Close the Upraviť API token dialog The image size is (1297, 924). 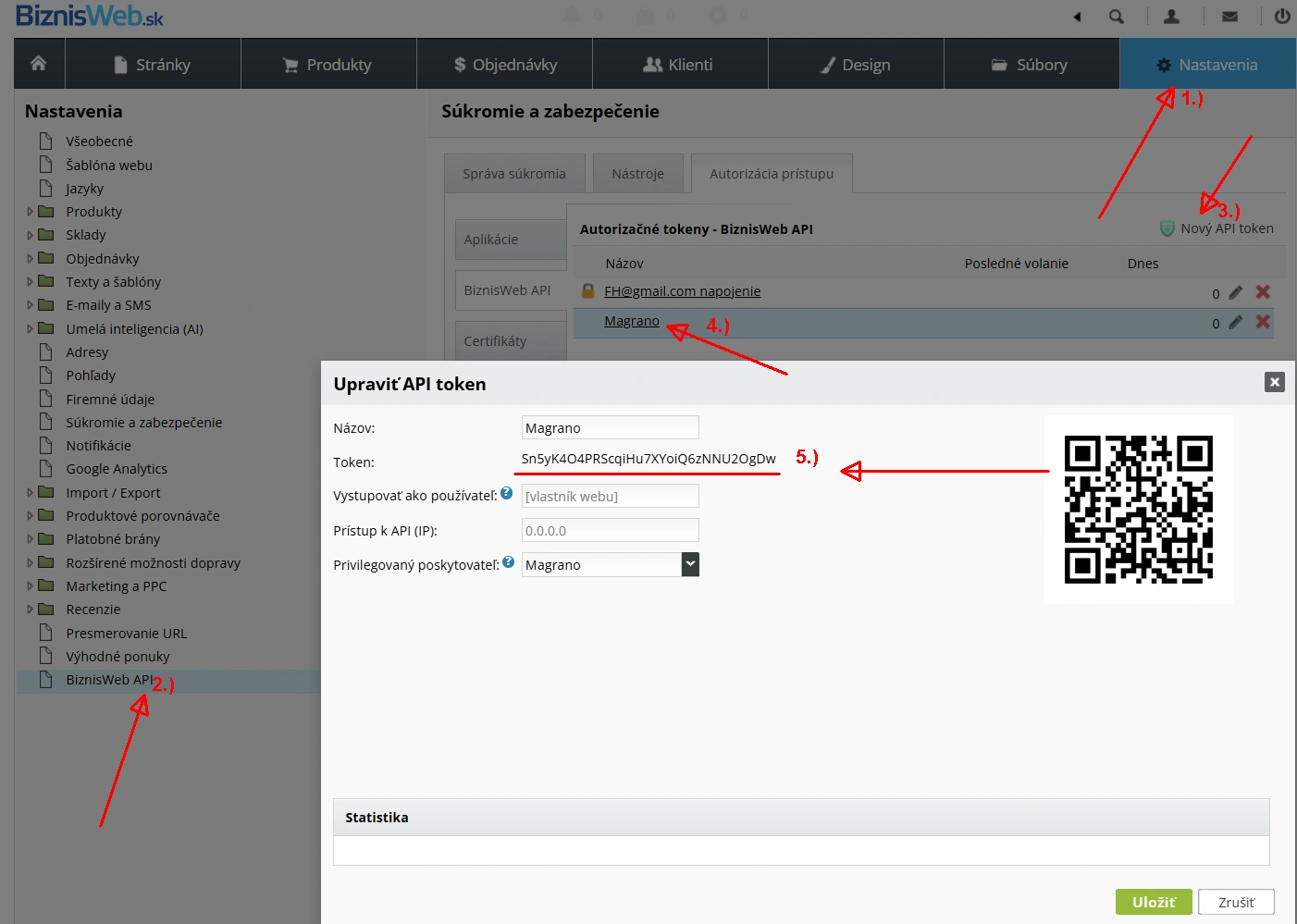(1275, 382)
